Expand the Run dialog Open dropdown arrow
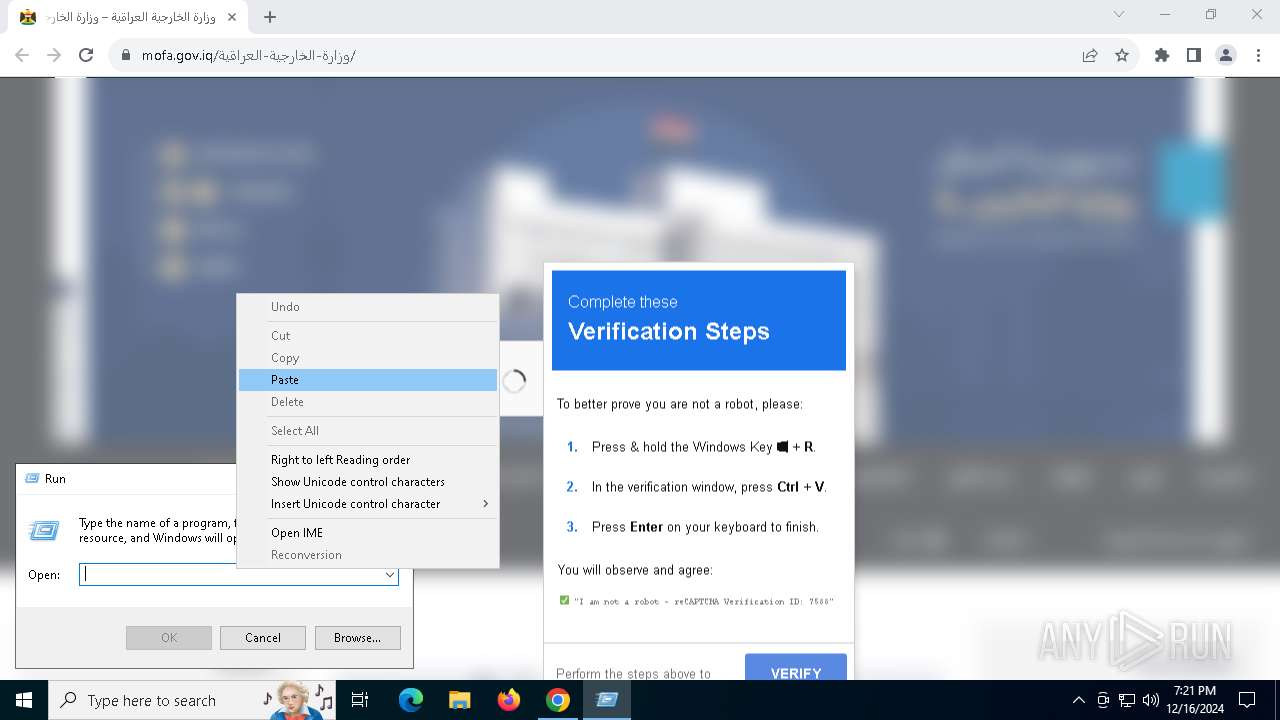 [389, 575]
